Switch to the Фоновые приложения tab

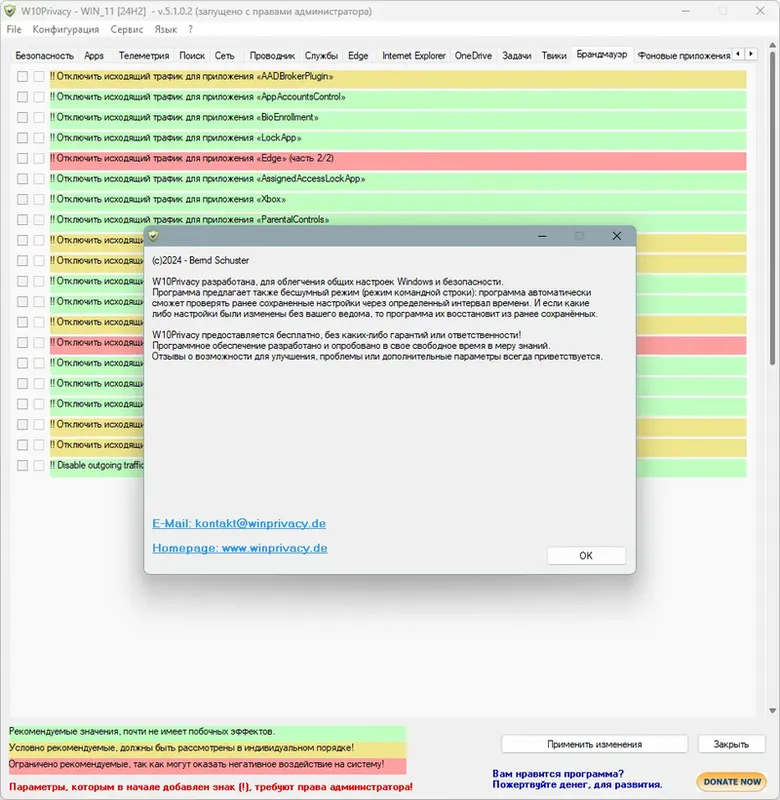[684, 56]
